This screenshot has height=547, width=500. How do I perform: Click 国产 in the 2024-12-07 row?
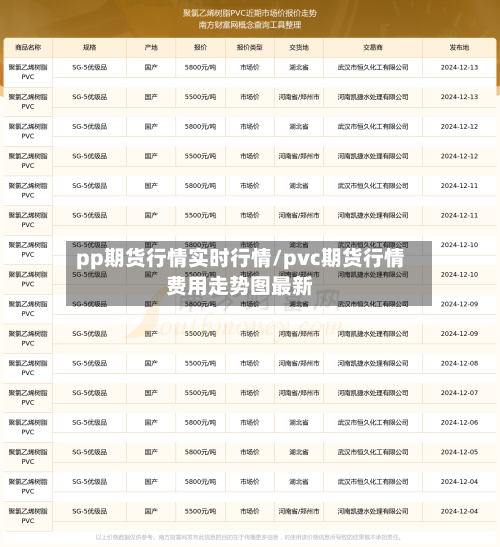151,393
